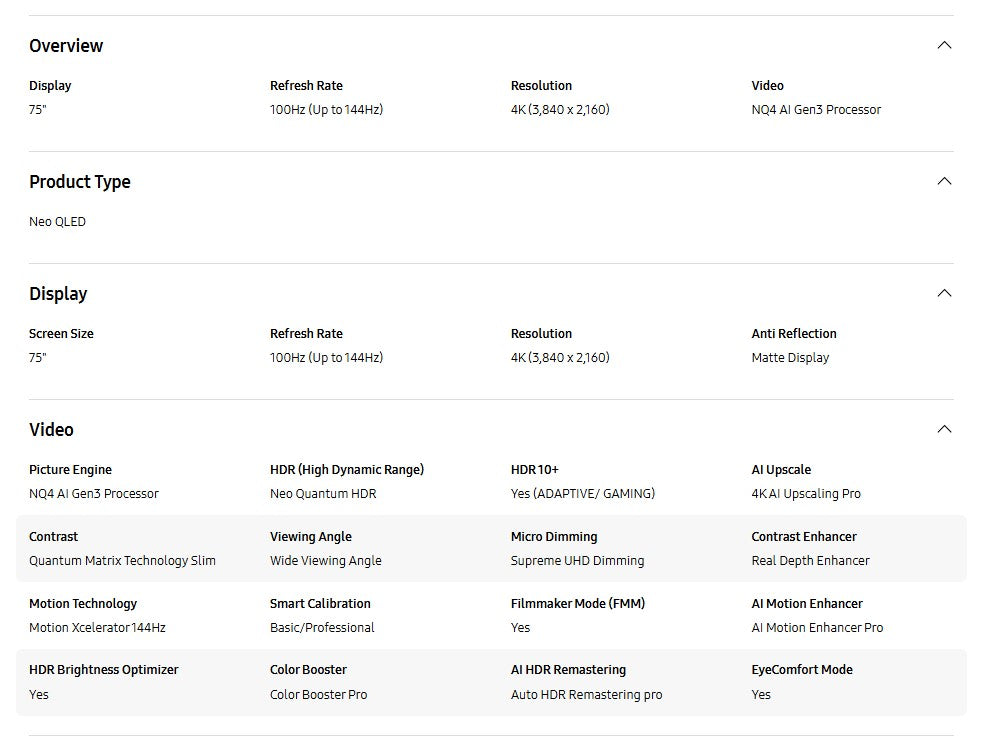Click the Anti Reflection label
Image resolution: width=988 pixels, height=742 pixels.
(794, 334)
